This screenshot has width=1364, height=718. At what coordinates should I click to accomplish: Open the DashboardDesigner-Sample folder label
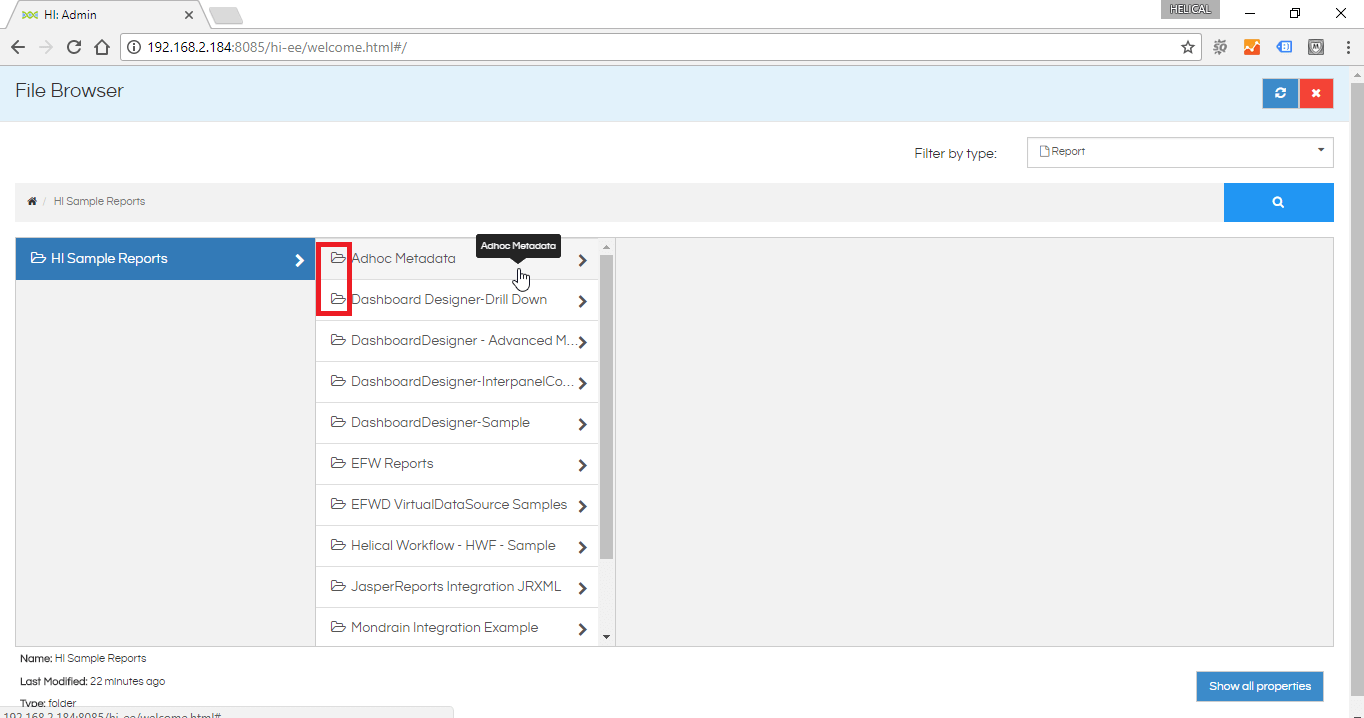[440, 422]
